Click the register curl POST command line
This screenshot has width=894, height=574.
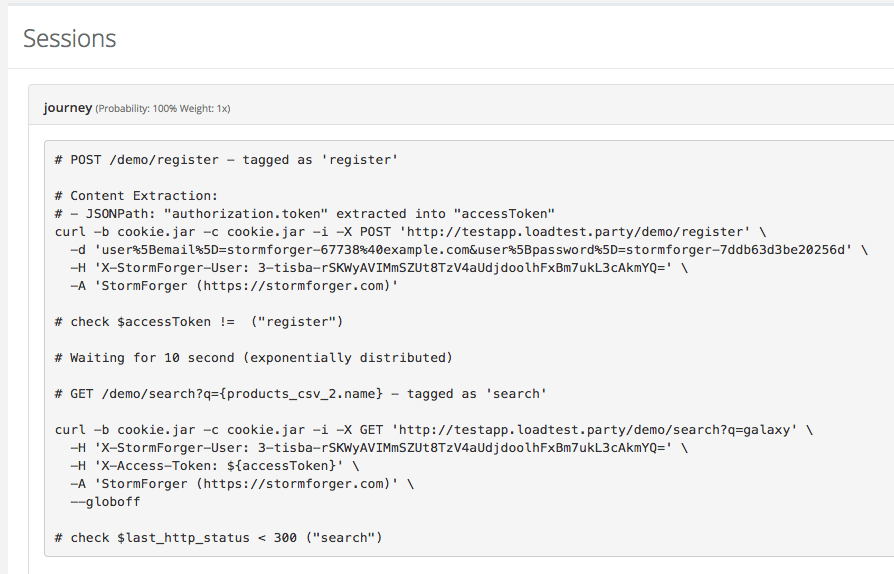[x=411, y=232]
